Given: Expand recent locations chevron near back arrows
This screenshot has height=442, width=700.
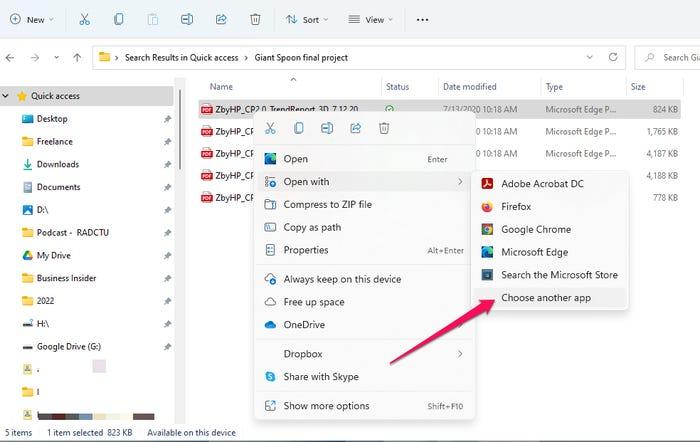Looking at the screenshot, I should tap(56, 58).
